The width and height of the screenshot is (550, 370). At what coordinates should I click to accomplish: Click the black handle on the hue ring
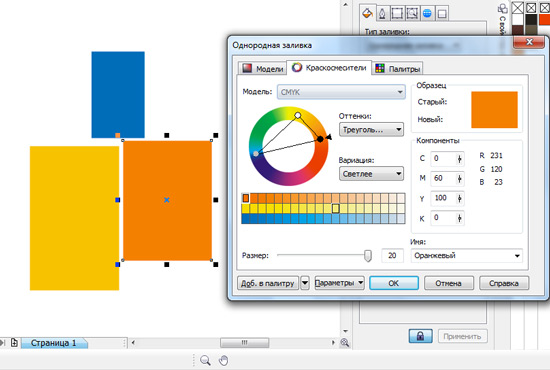[320, 139]
